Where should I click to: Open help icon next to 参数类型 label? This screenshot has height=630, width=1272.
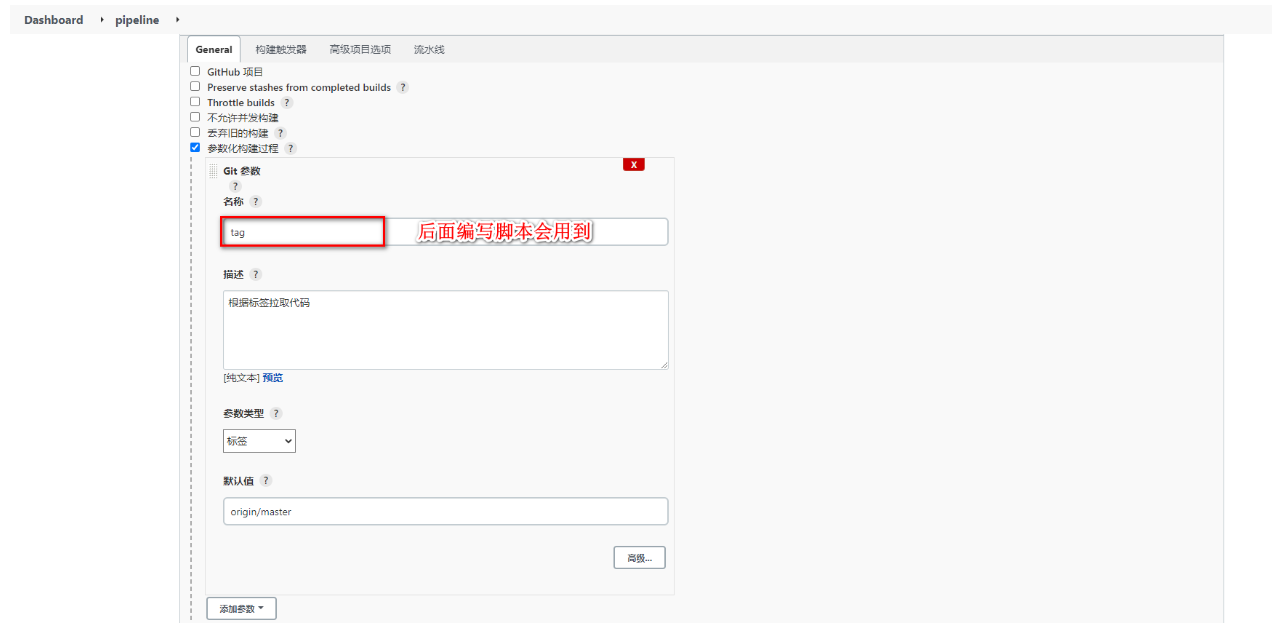point(276,413)
